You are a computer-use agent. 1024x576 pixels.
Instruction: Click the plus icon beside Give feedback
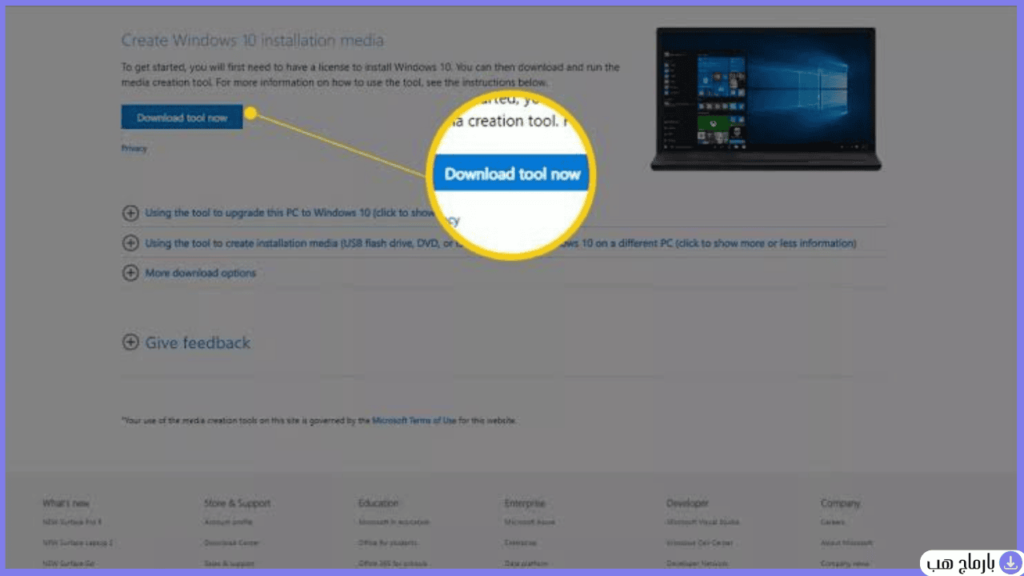tap(131, 342)
